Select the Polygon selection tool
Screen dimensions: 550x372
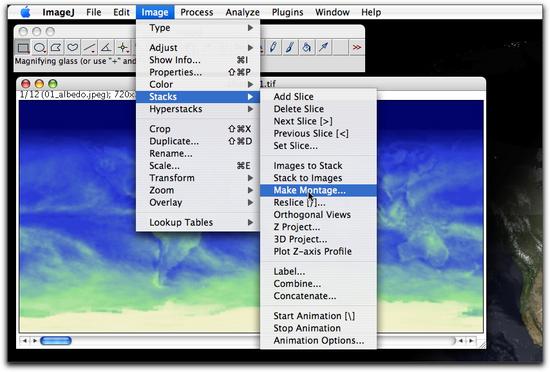coord(56,48)
